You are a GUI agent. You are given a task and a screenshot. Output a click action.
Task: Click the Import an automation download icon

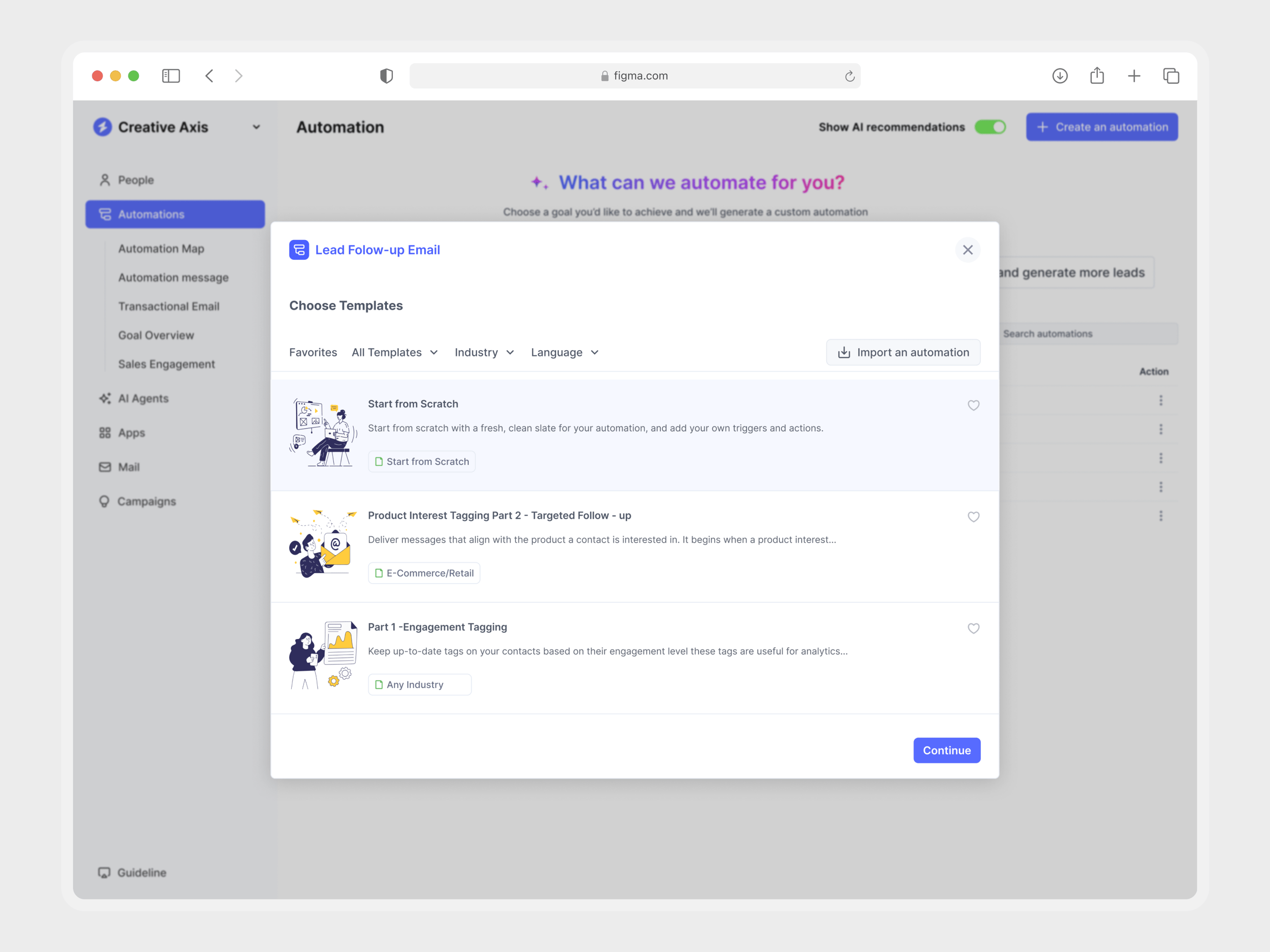[x=844, y=352]
